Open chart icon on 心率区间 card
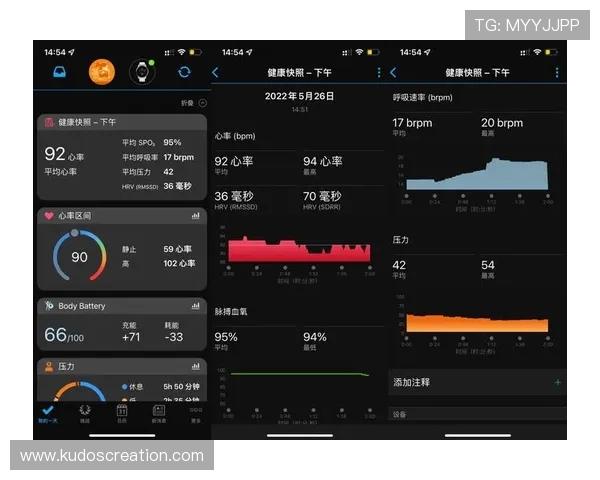The height and width of the screenshot is (480, 600). tap(196, 216)
